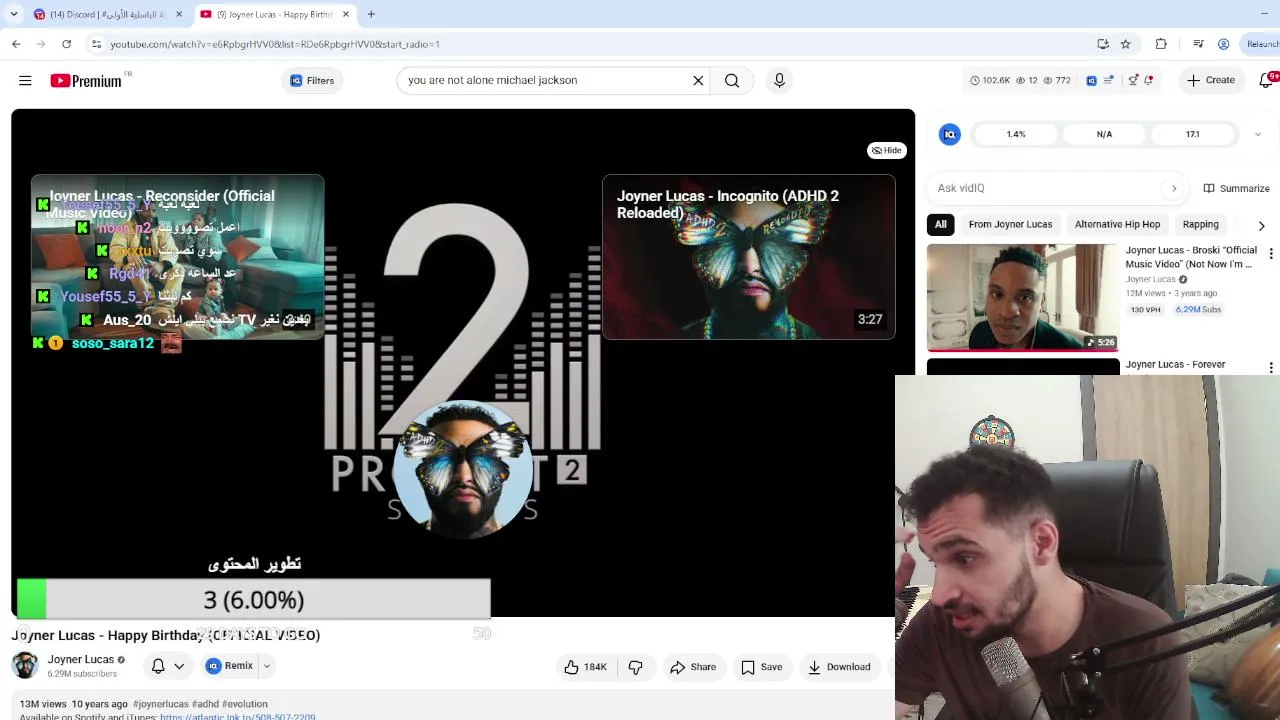The height and width of the screenshot is (720, 1280).
Task: Open the YouTube guide hamburger menu
Action: pyautogui.click(x=25, y=80)
